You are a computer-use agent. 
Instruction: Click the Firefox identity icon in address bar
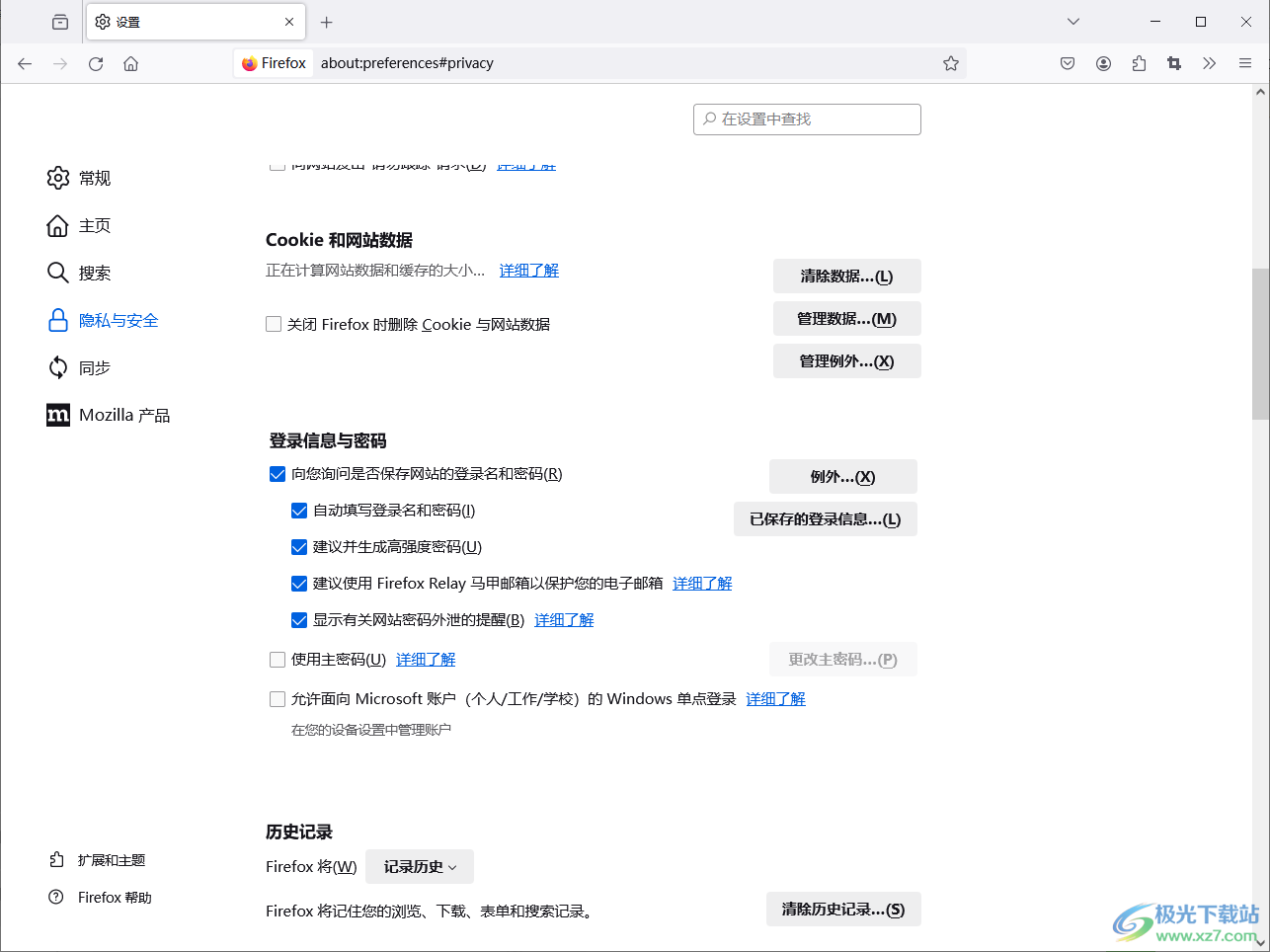[275, 63]
